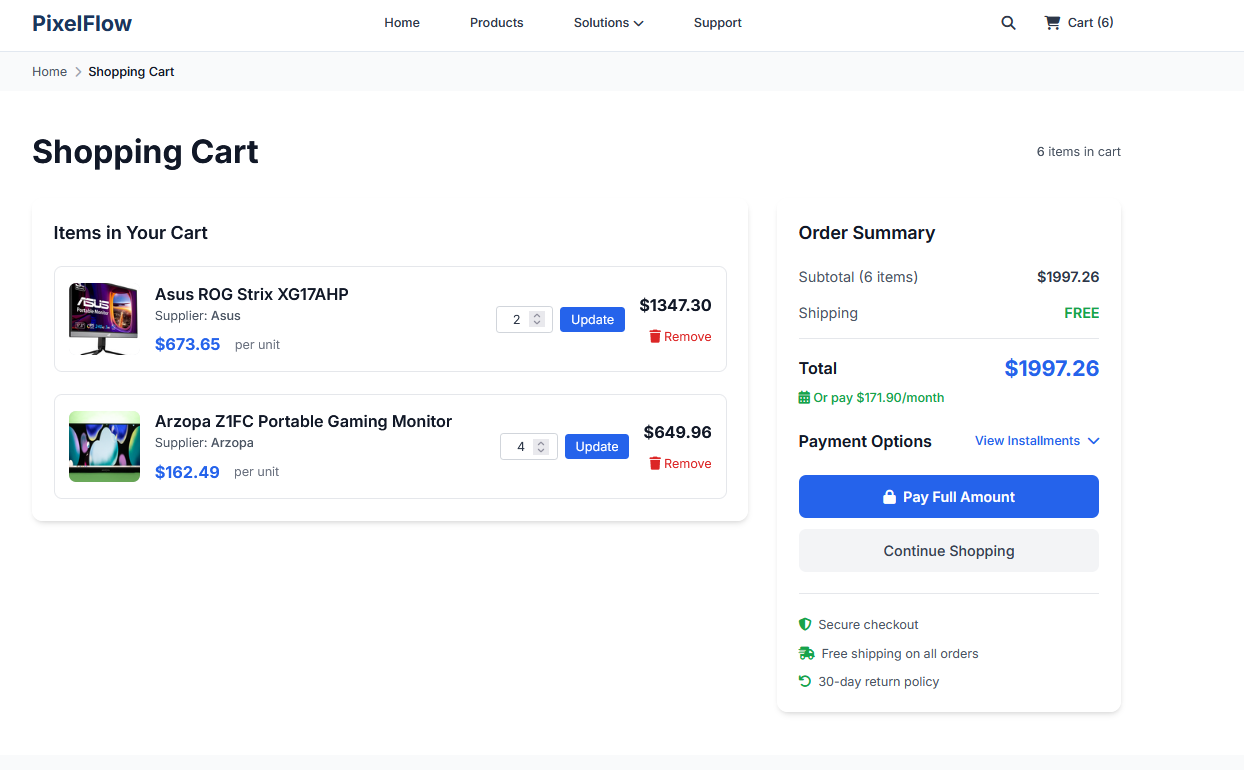This screenshot has width=1244, height=770.
Task: Click the blue $1997.26 total amount
Action: point(1052,369)
